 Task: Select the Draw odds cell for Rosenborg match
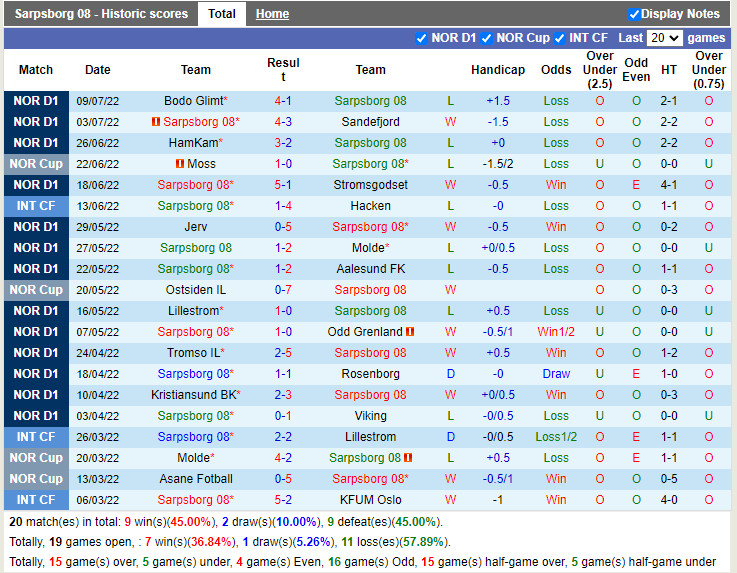[556, 374]
